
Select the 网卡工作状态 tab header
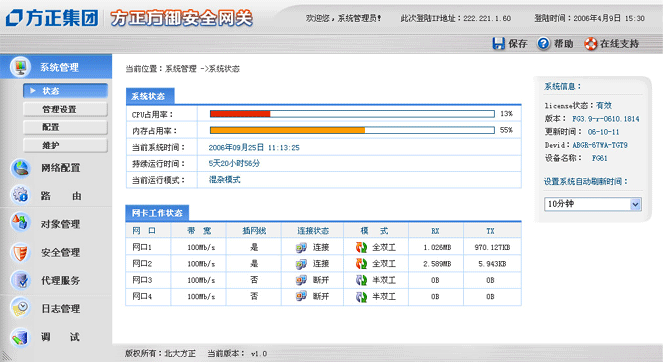click(157, 213)
